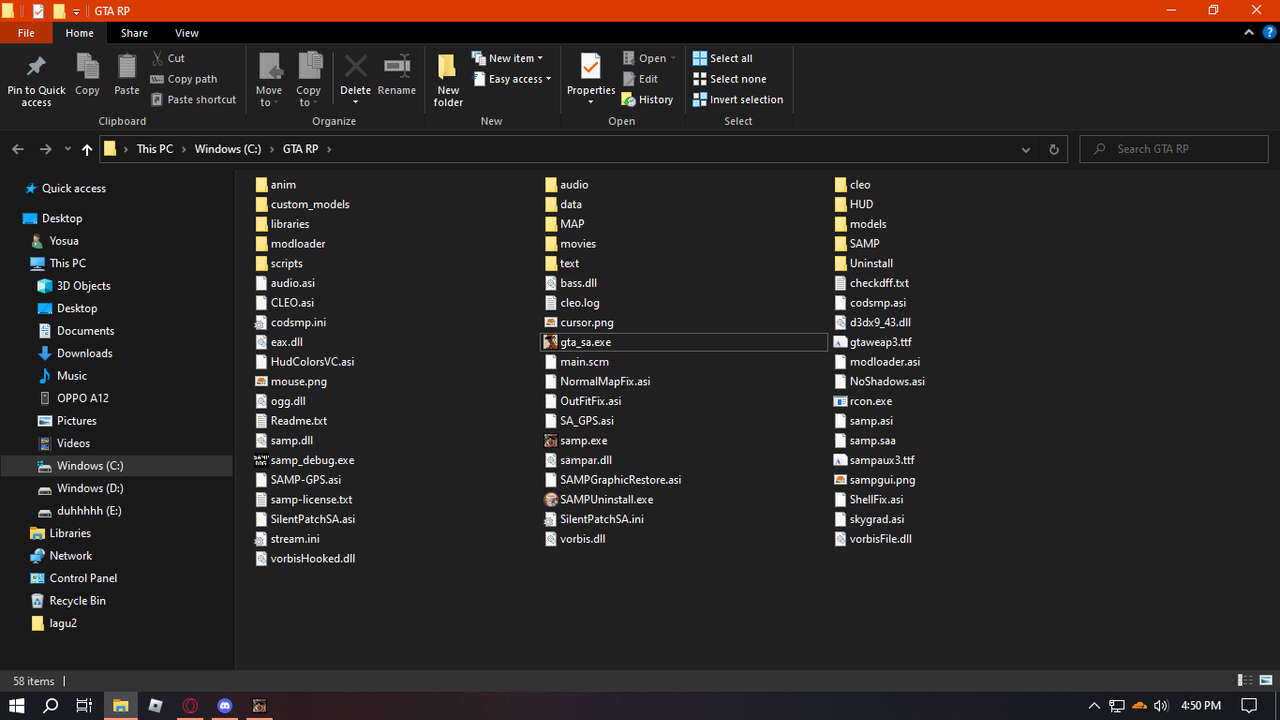Open the recent locations dropdown arrow

(x=68, y=149)
